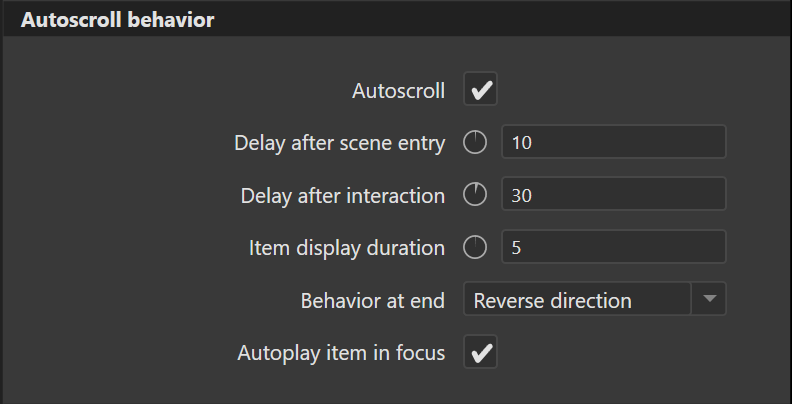Click the Delay after scene entry label
The width and height of the screenshot is (792, 404).
point(339,143)
